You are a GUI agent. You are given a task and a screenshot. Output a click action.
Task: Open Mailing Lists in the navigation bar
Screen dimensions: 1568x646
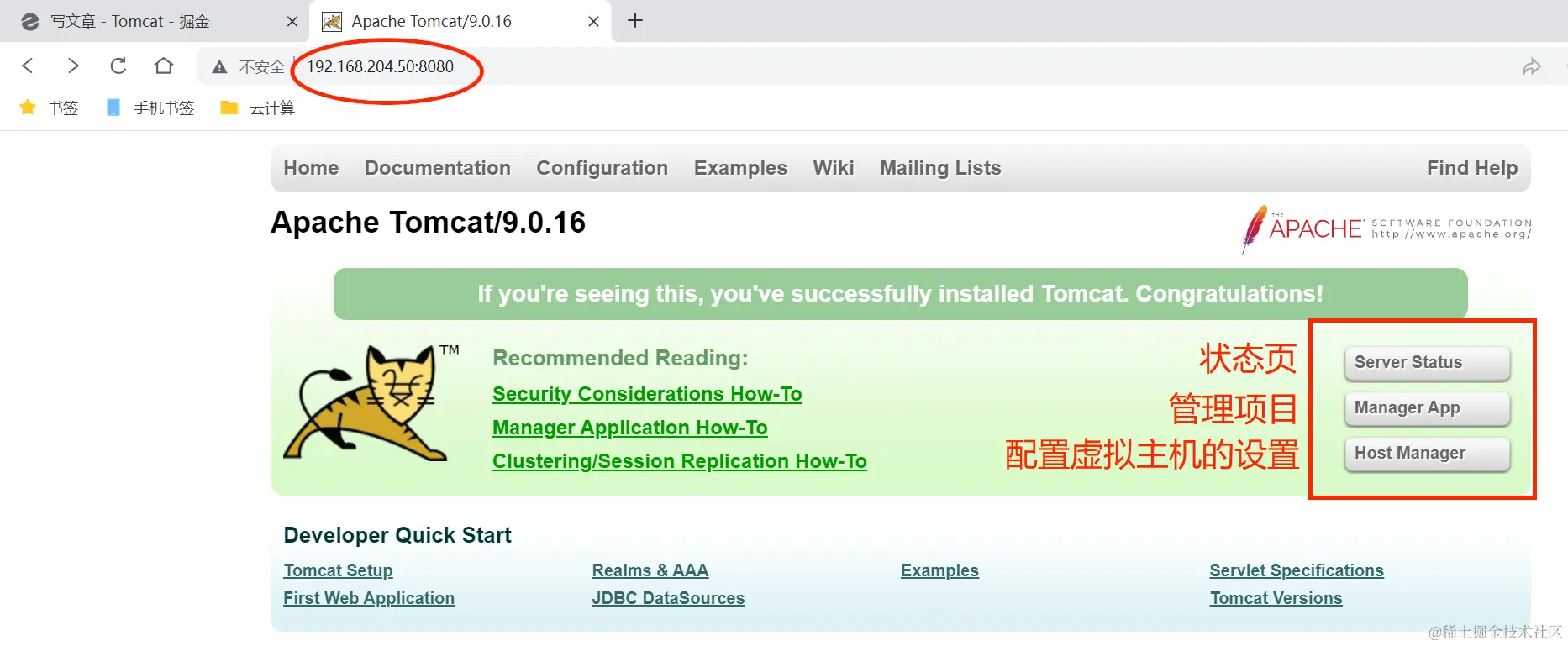coord(940,168)
